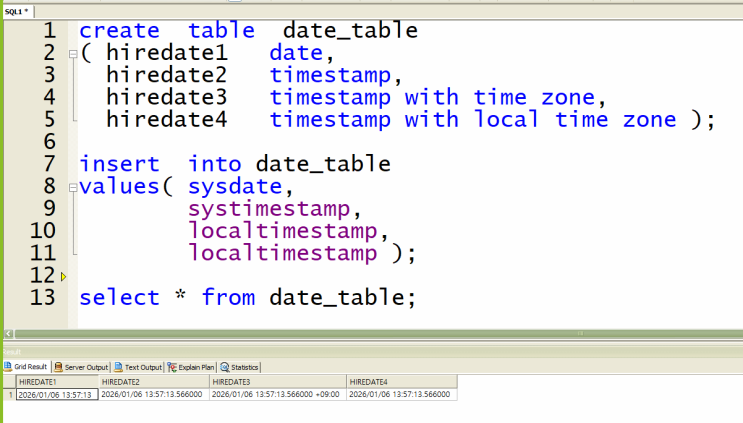Click the 'insert' keyword on line 7
This screenshot has height=423, width=743.
(x=119, y=164)
